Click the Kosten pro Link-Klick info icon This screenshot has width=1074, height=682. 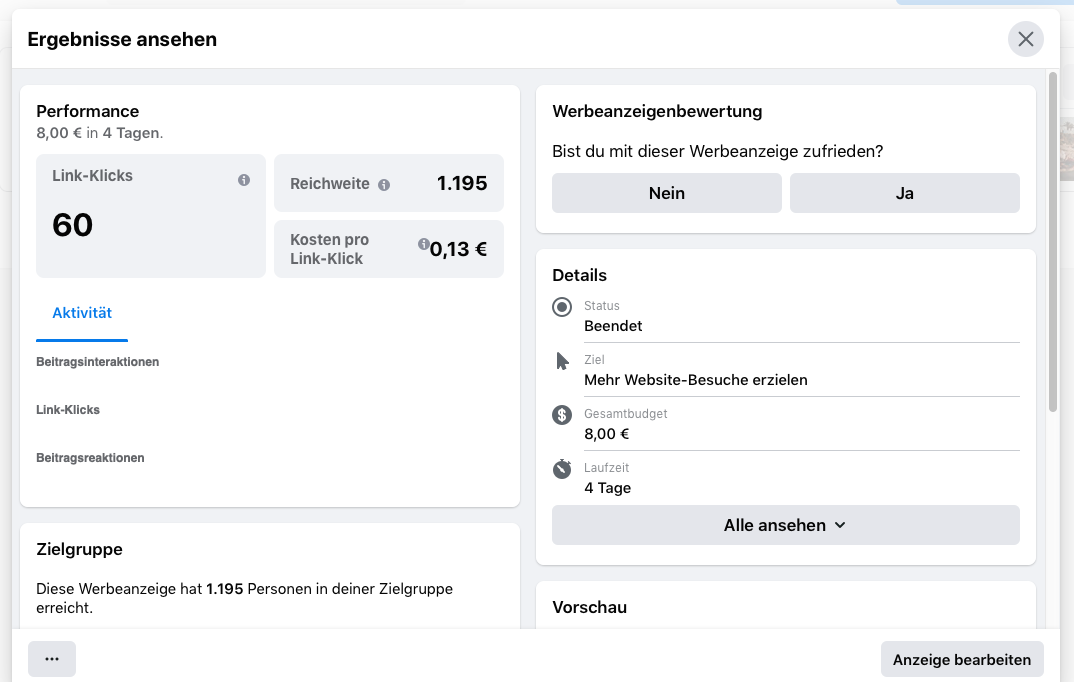(424, 244)
